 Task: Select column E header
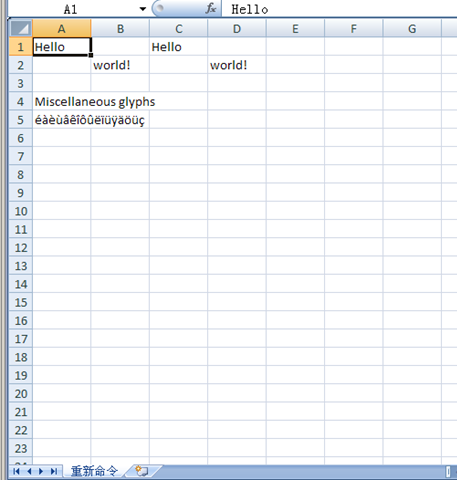click(295, 29)
